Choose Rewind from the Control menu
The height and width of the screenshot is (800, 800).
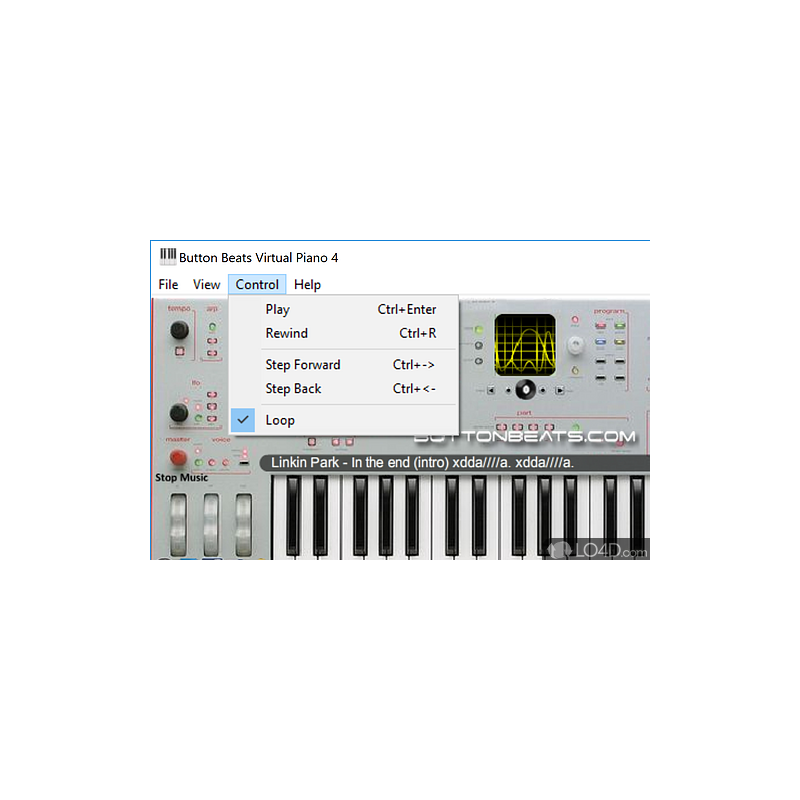pyautogui.click(x=344, y=333)
